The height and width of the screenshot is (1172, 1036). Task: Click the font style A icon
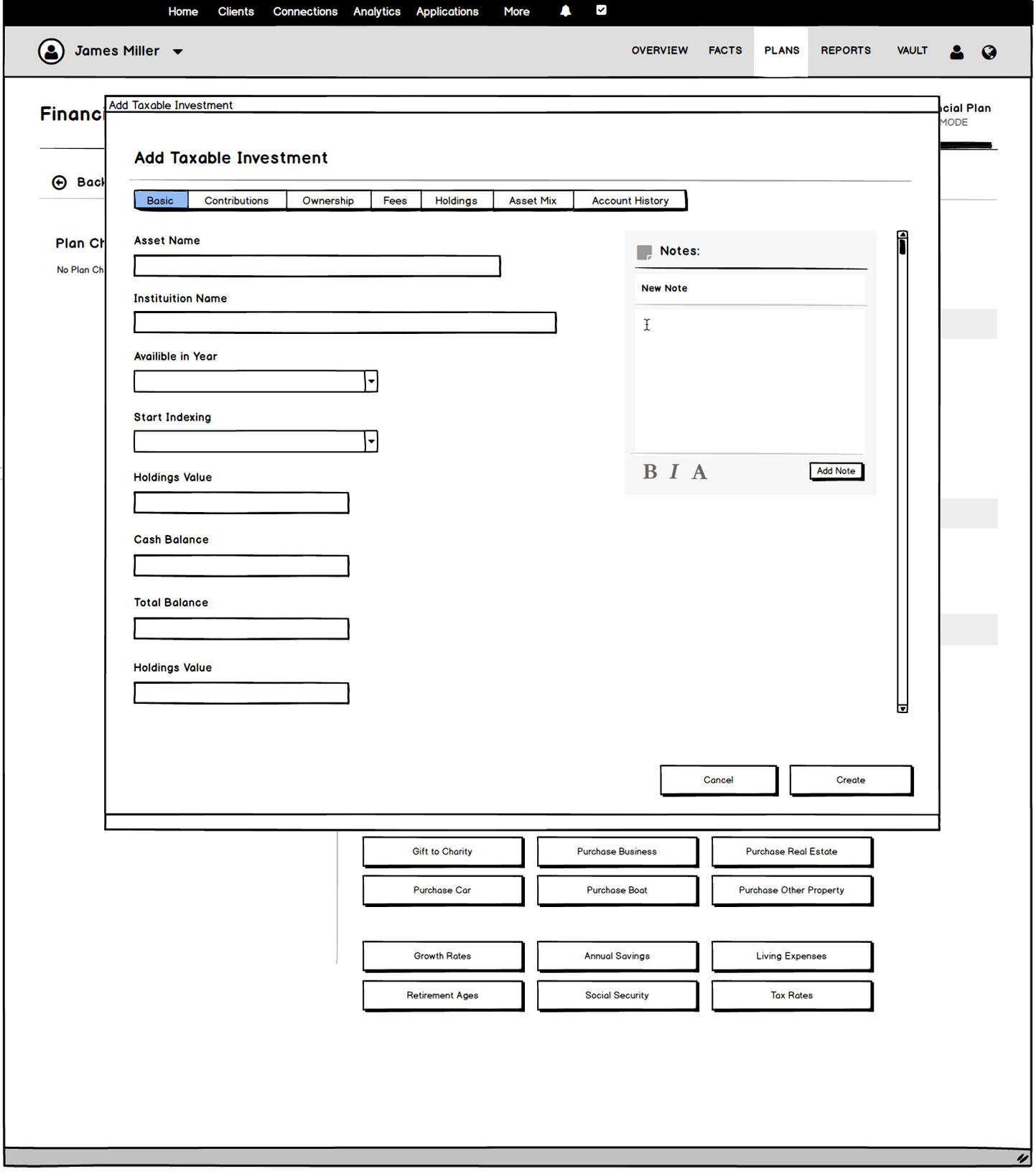[699, 472]
